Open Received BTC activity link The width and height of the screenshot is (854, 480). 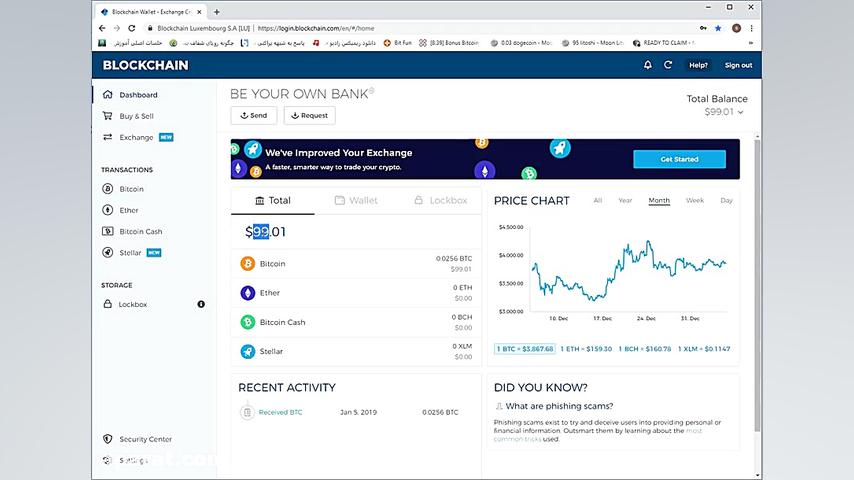coord(280,412)
